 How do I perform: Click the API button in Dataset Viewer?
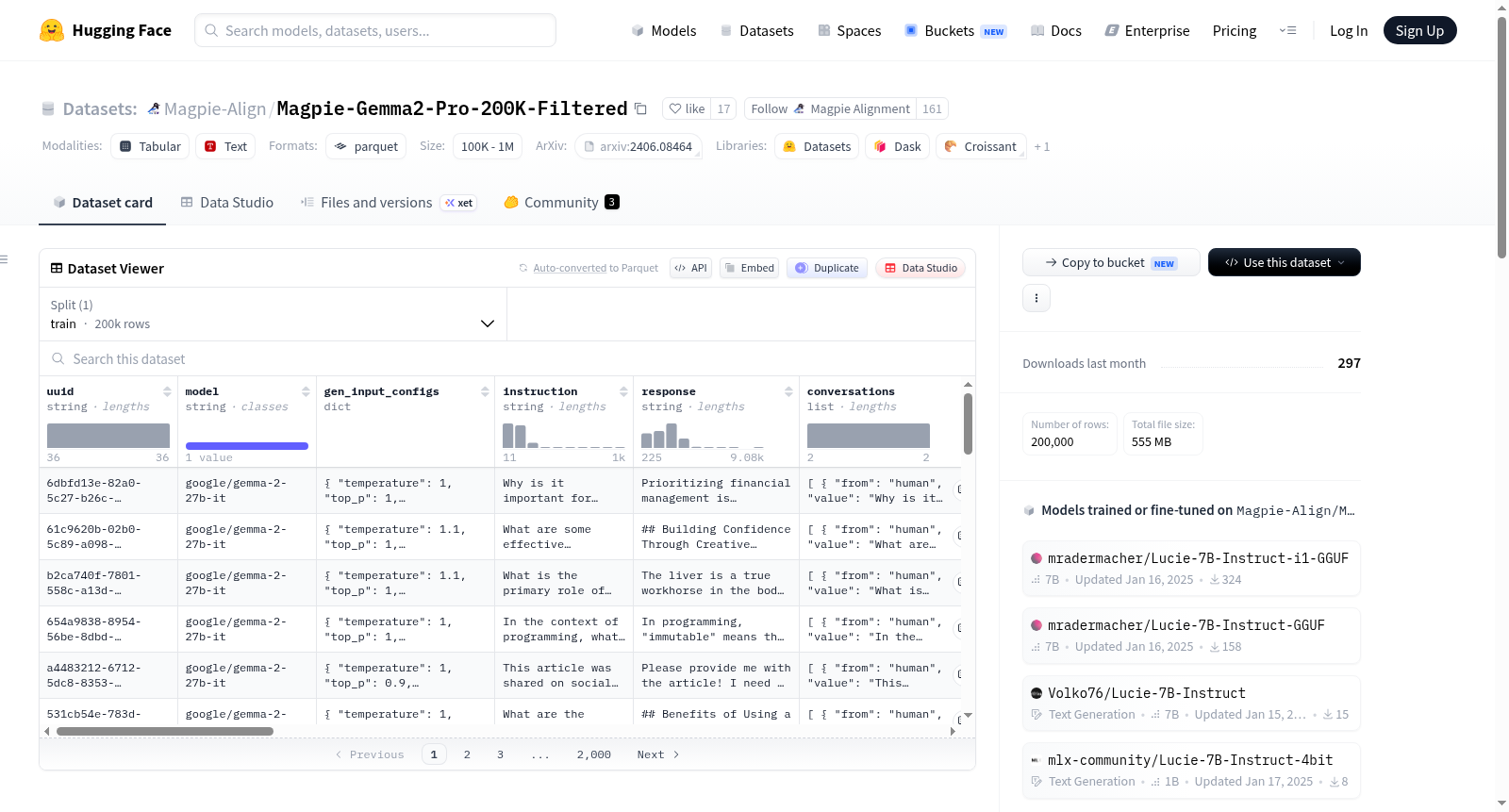[691, 268]
